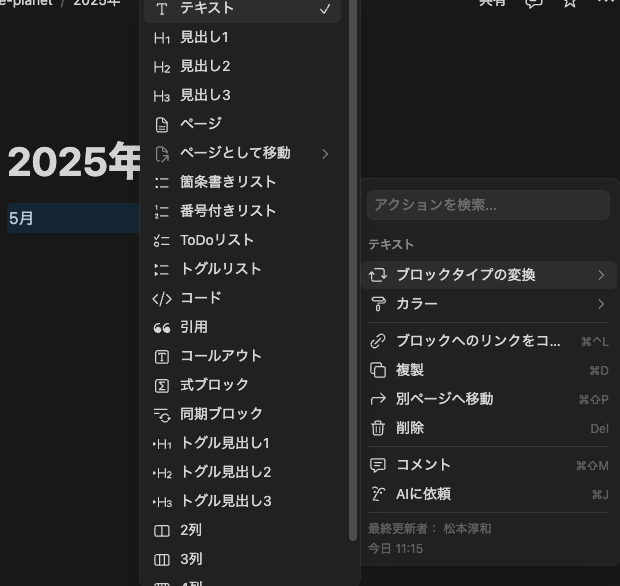Choose the ToDoリスト checkbox list option
This screenshot has height=586, width=620.
click(x=217, y=240)
